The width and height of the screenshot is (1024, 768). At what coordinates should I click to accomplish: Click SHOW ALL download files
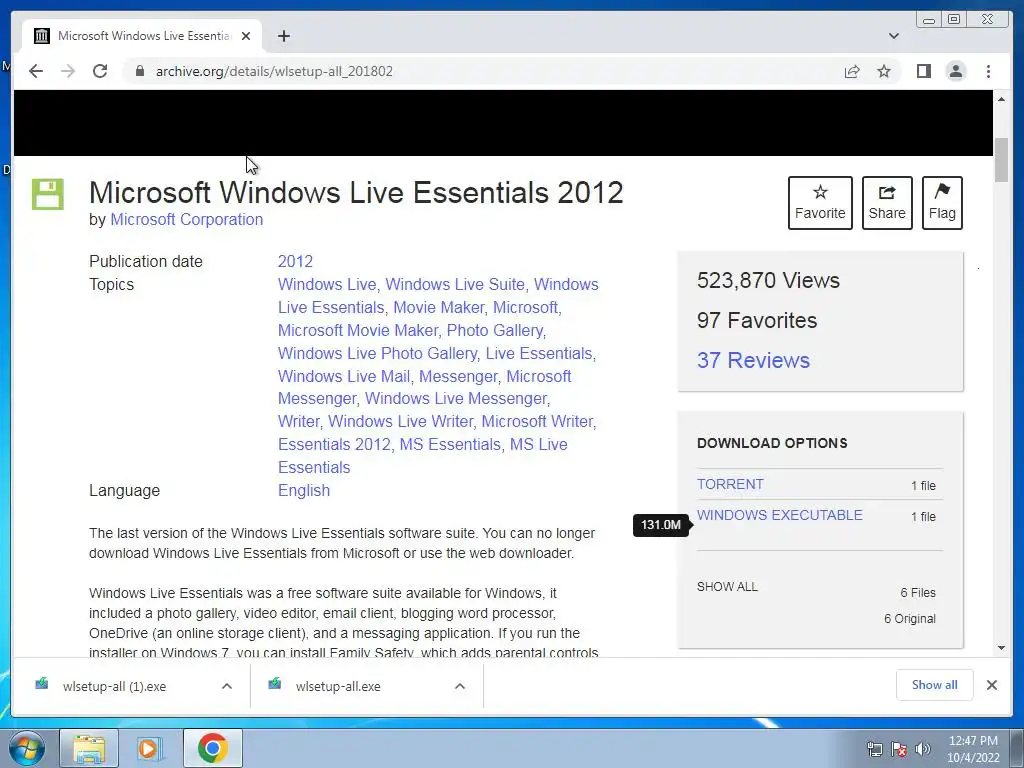[727, 586]
